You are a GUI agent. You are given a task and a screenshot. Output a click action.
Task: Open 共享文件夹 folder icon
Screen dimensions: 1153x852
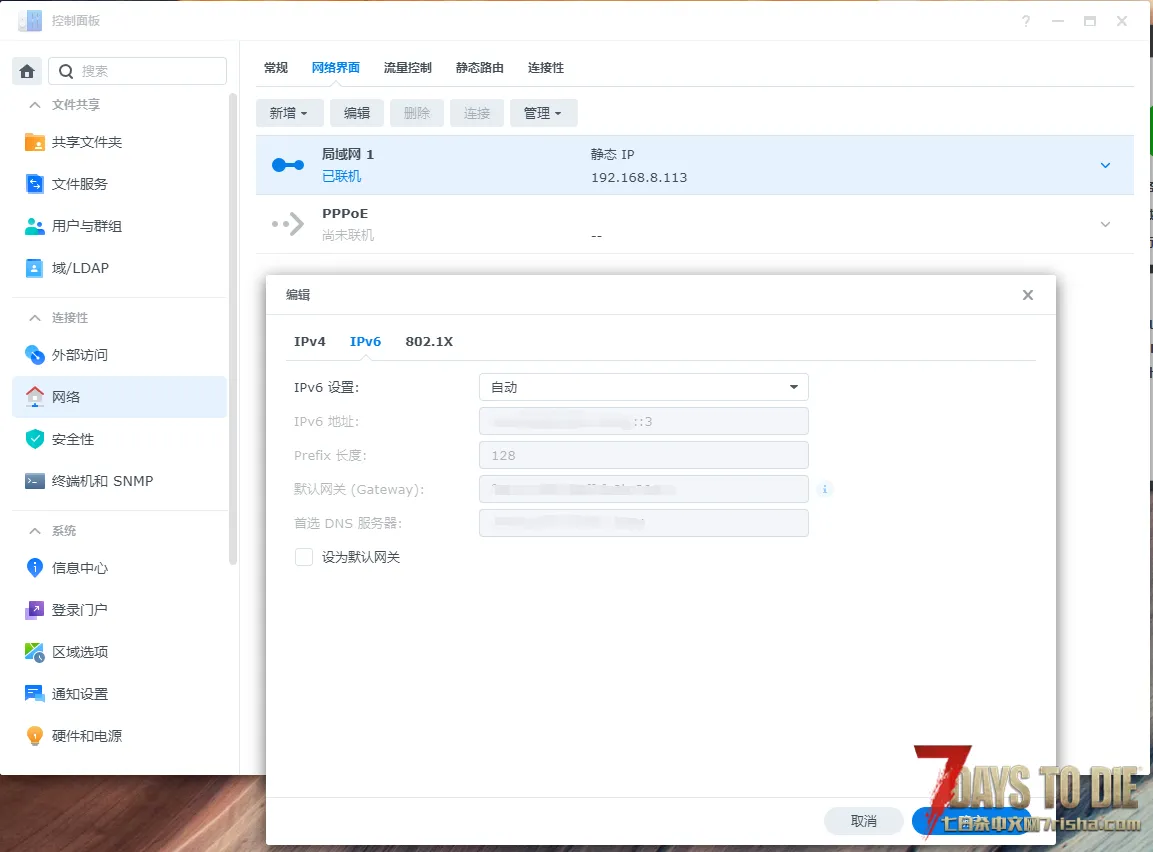pos(35,142)
